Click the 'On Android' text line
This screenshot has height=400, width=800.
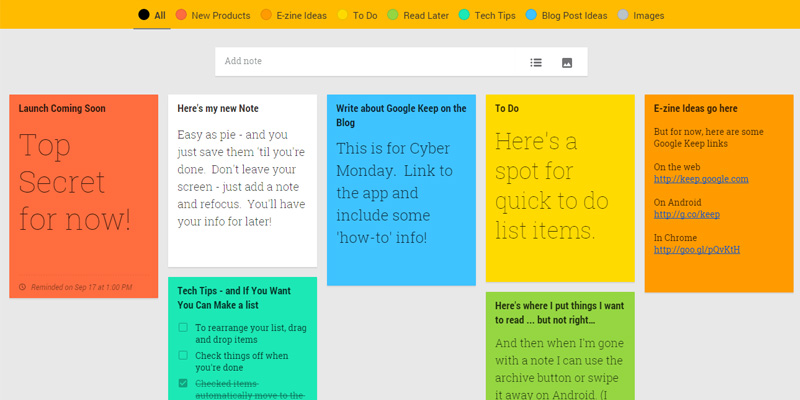click(x=678, y=203)
